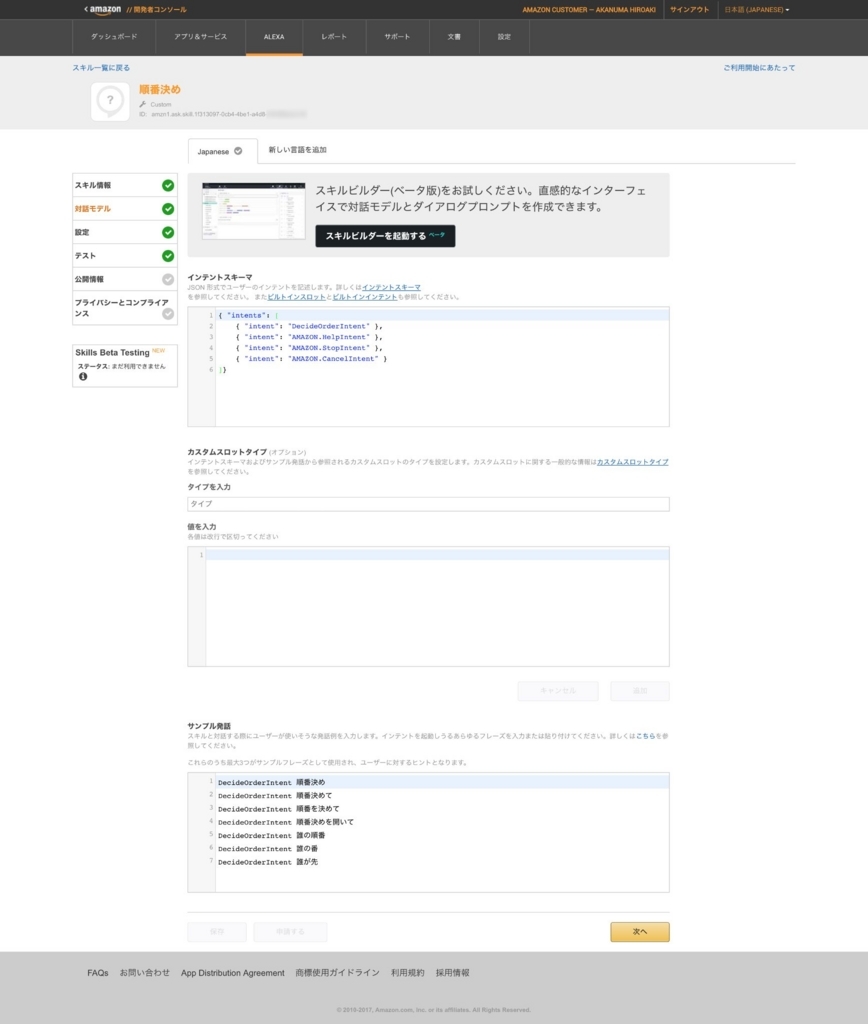The image size is (868, 1024).
Task: Open the ダッシュボード menu
Action: (x=114, y=37)
